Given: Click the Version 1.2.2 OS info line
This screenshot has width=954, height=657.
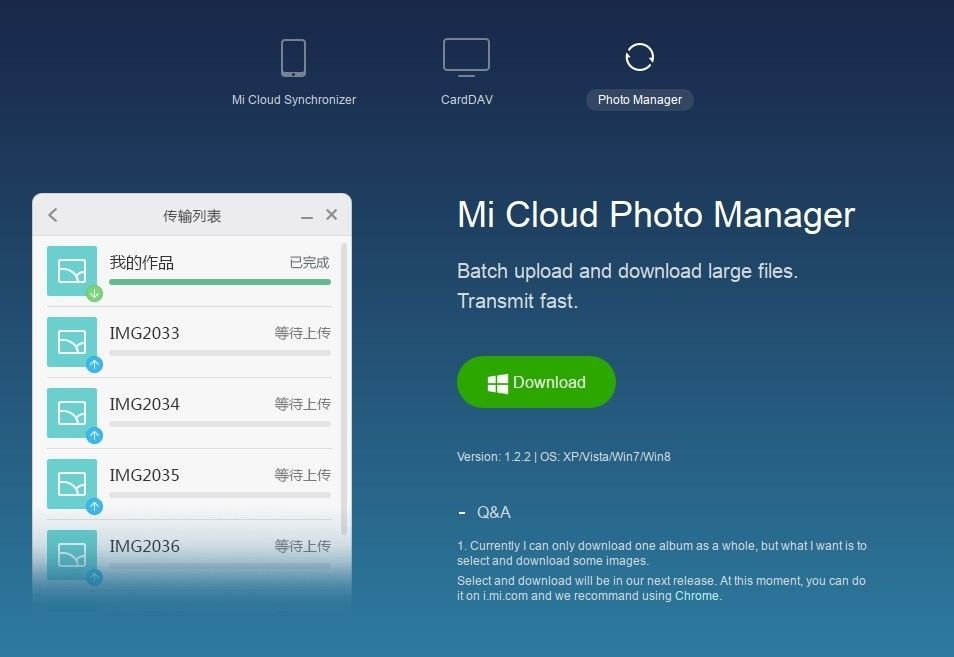Looking at the screenshot, I should coord(564,457).
